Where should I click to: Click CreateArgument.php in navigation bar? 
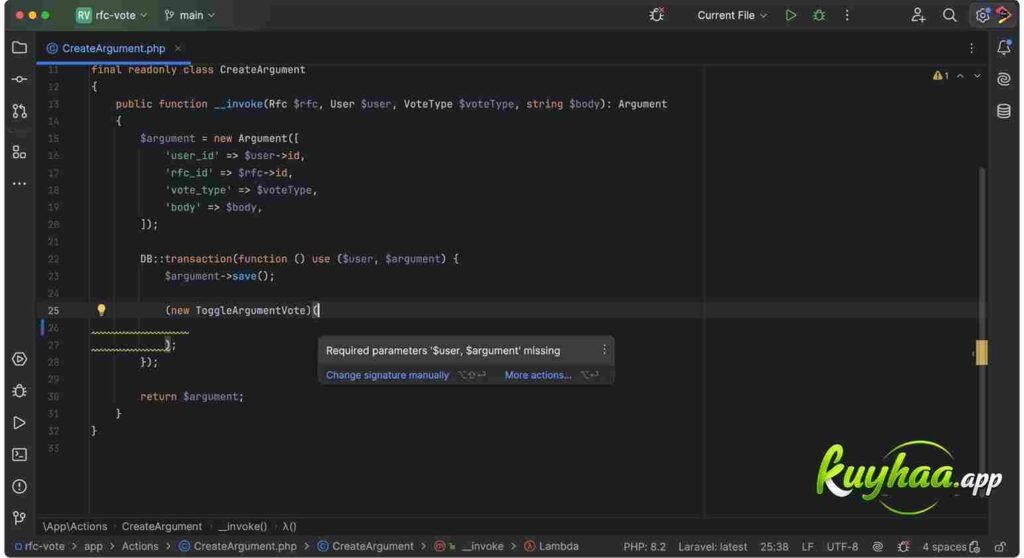point(238,546)
